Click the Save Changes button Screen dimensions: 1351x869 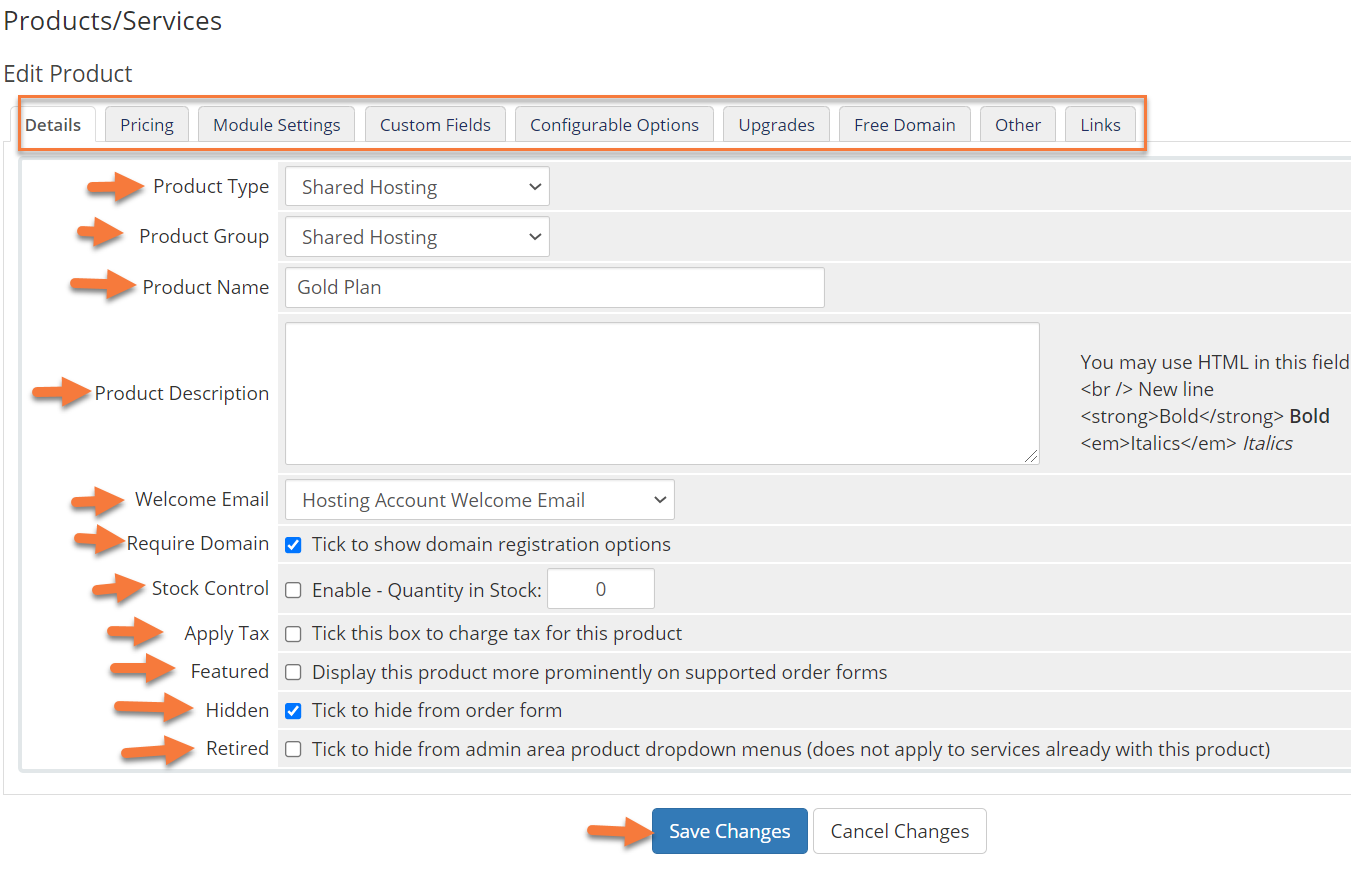[729, 831]
